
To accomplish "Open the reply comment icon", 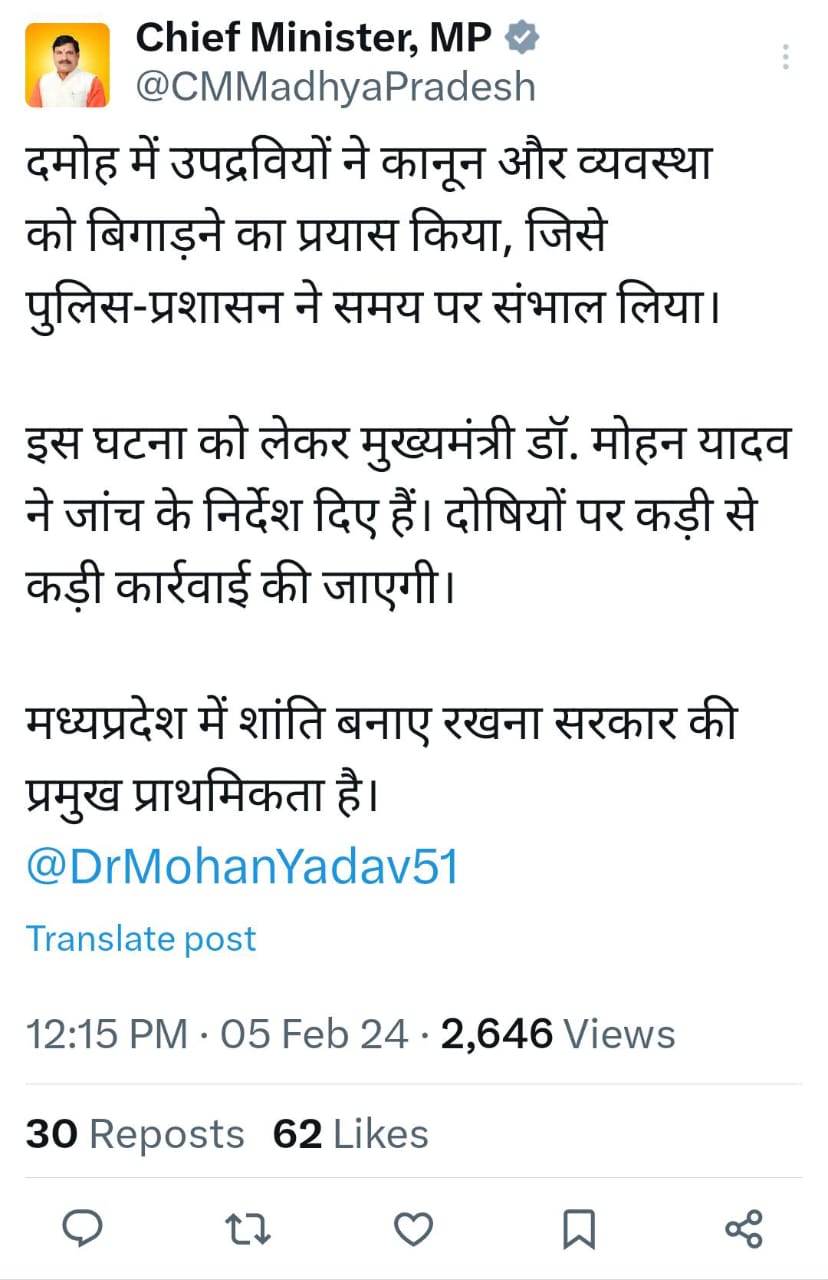I will point(86,1227).
